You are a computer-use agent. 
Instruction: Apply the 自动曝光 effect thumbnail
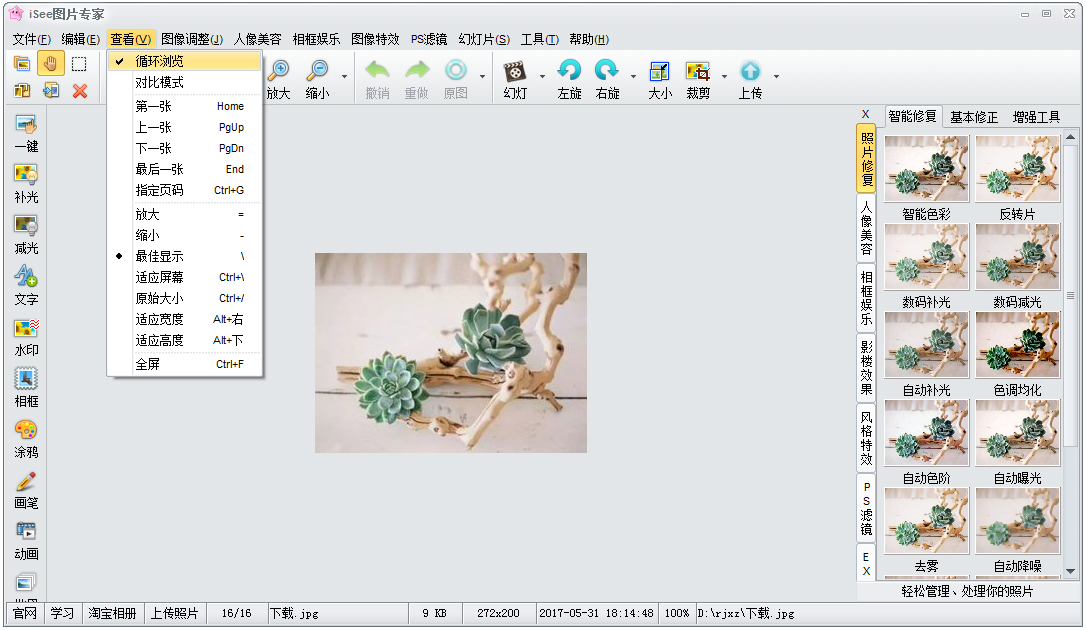click(x=1017, y=433)
